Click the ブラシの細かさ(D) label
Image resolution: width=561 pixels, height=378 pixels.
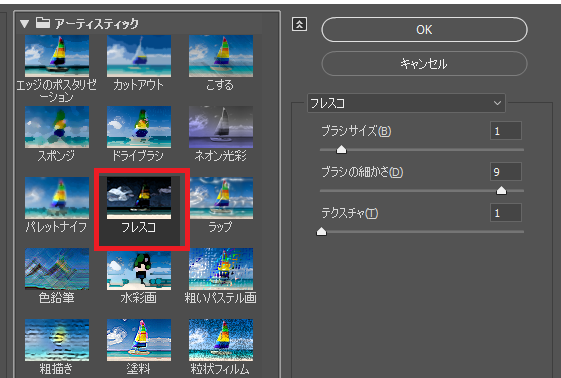(362, 172)
